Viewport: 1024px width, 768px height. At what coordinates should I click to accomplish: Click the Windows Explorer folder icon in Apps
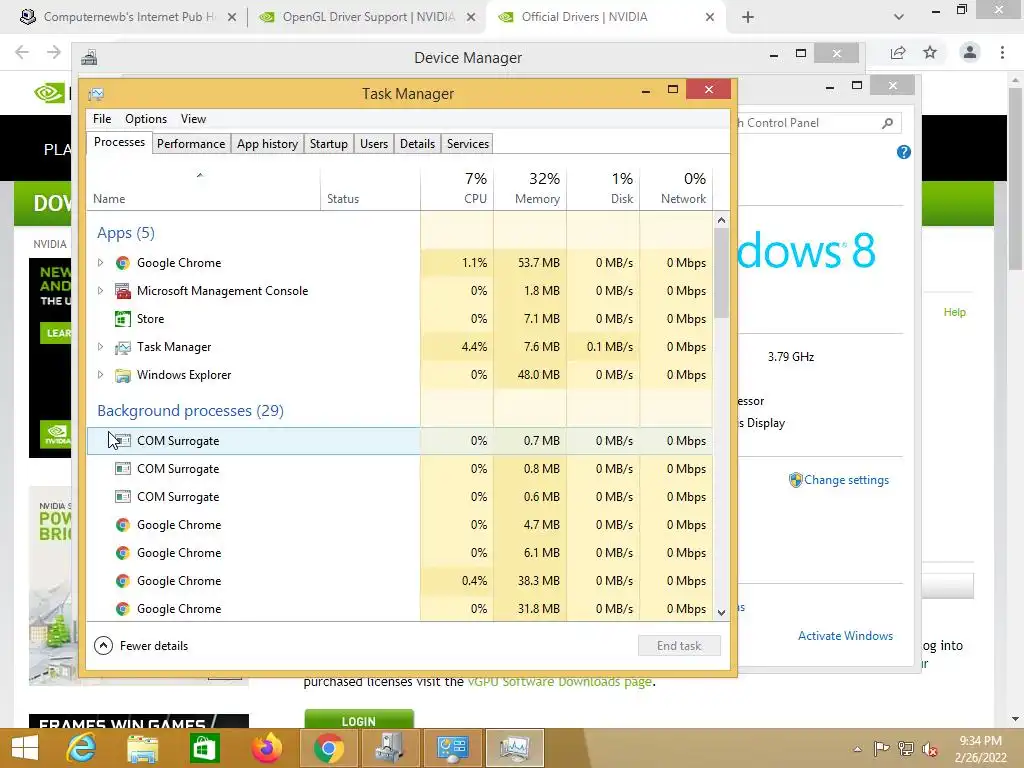click(x=122, y=375)
